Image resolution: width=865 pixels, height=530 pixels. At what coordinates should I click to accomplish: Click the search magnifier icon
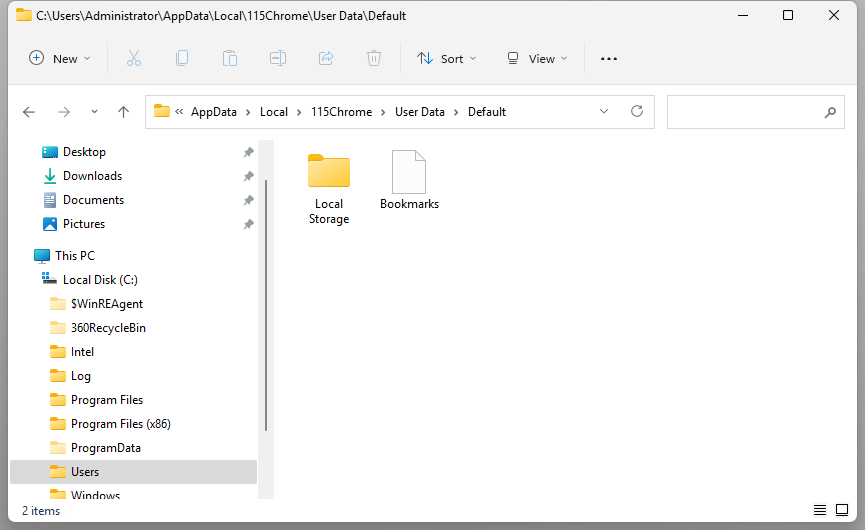(x=830, y=113)
